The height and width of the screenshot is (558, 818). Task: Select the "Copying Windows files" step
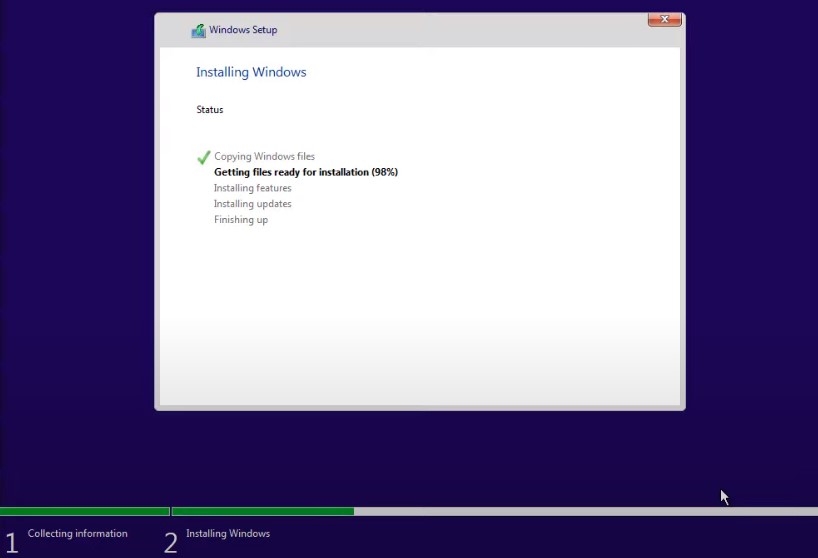tap(264, 157)
